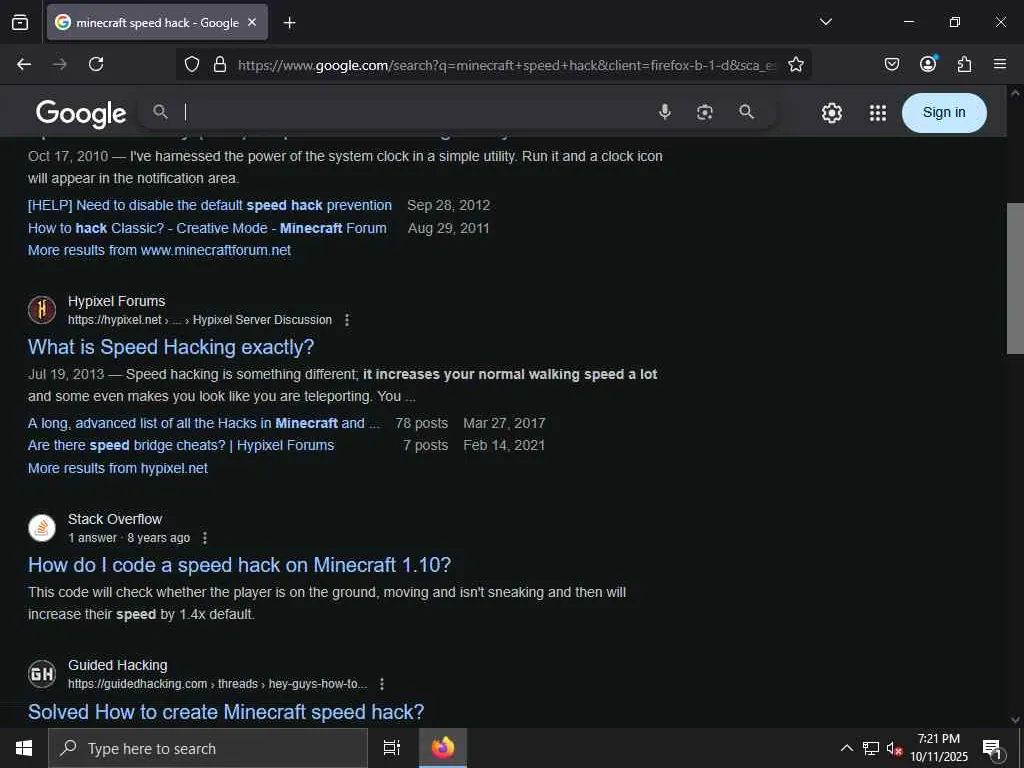
Task: Open speed hack prevention help link
Action: point(210,205)
